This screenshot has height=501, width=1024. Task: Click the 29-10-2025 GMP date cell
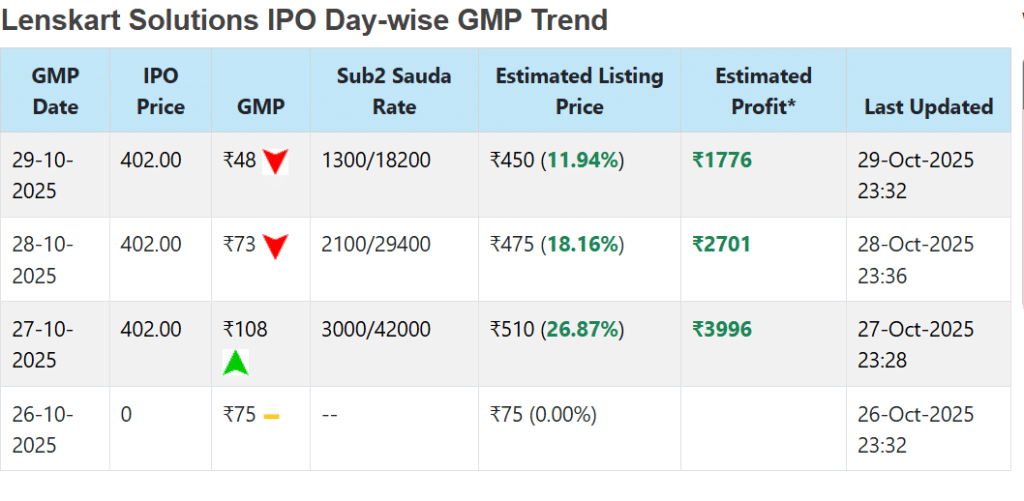coord(43,175)
